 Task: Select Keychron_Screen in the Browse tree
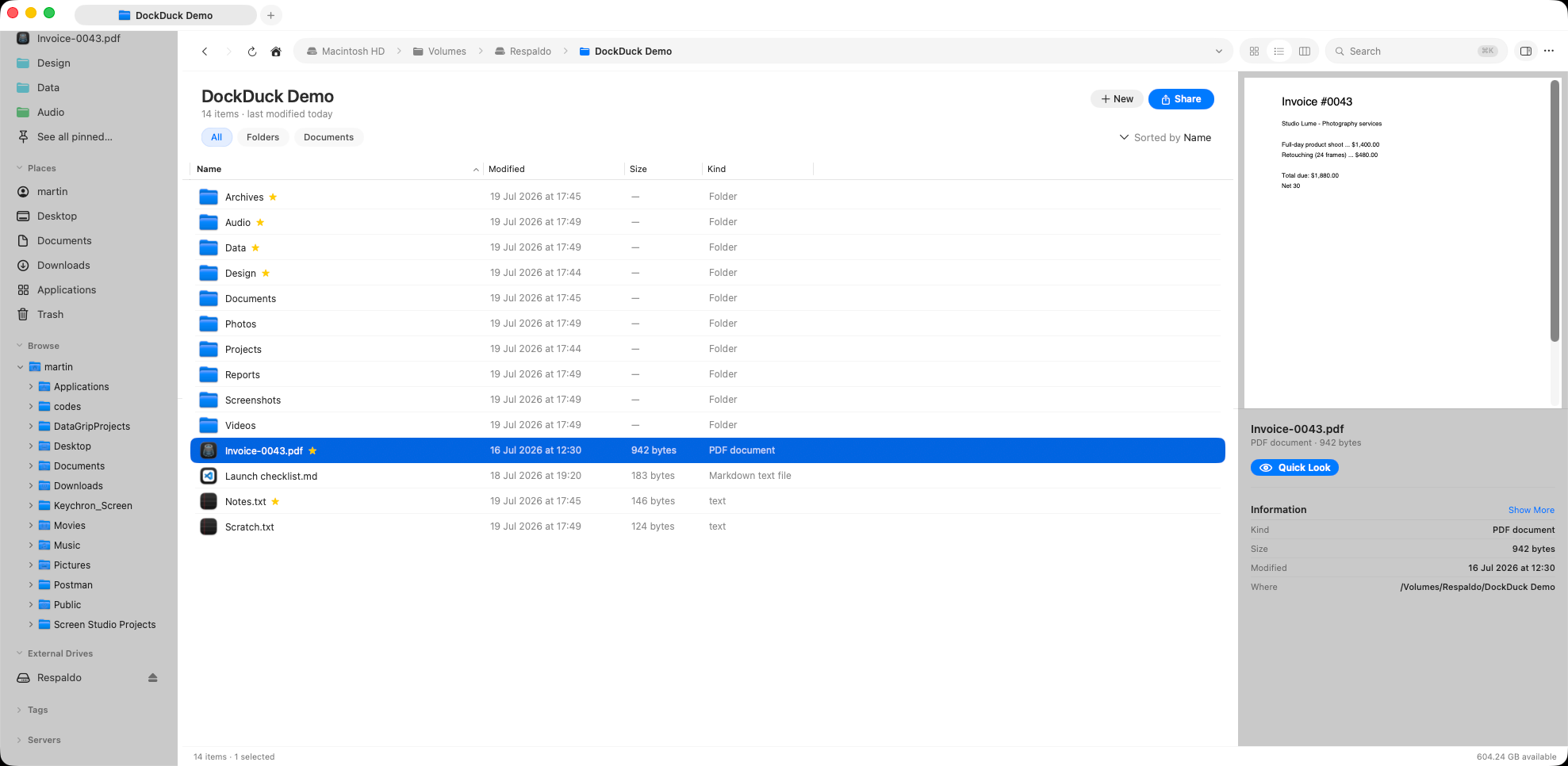(x=93, y=506)
